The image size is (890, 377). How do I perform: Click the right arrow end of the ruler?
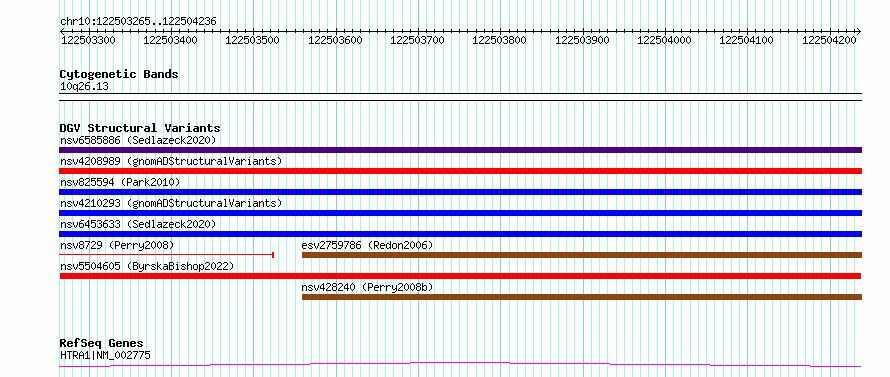pyautogui.click(x=859, y=31)
